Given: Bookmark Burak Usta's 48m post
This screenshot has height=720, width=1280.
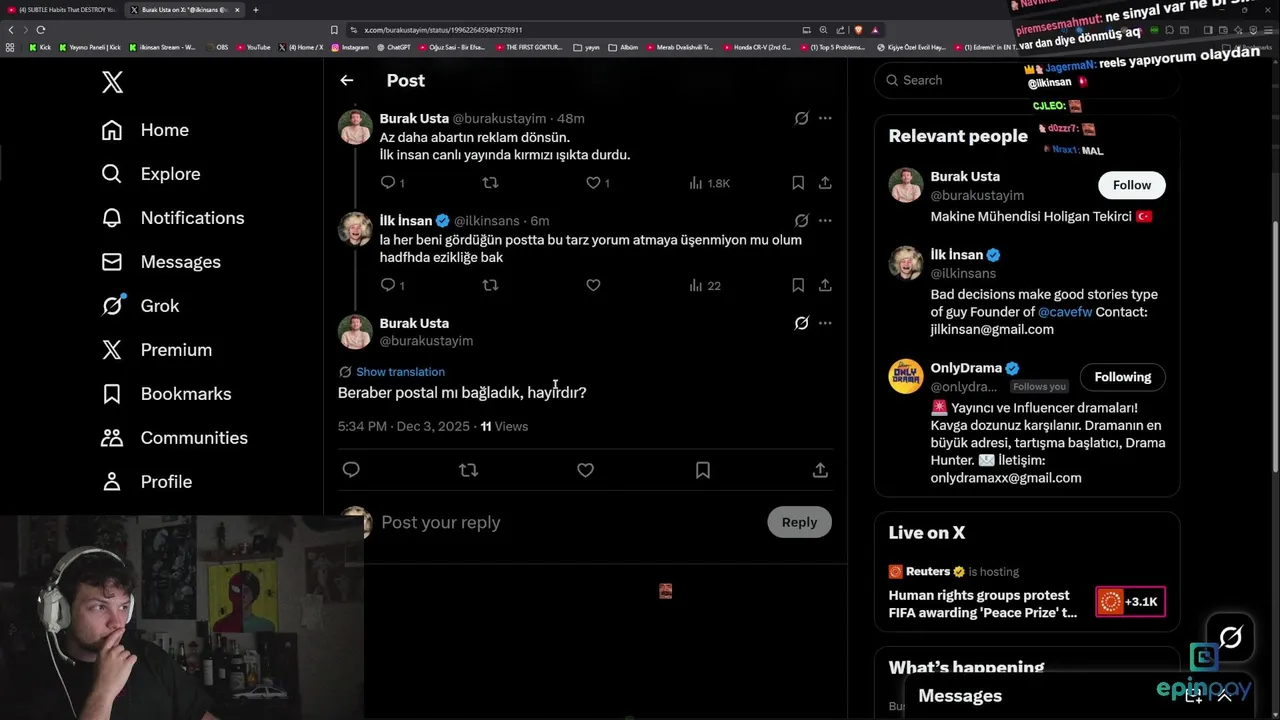Looking at the screenshot, I should tap(798, 183).
